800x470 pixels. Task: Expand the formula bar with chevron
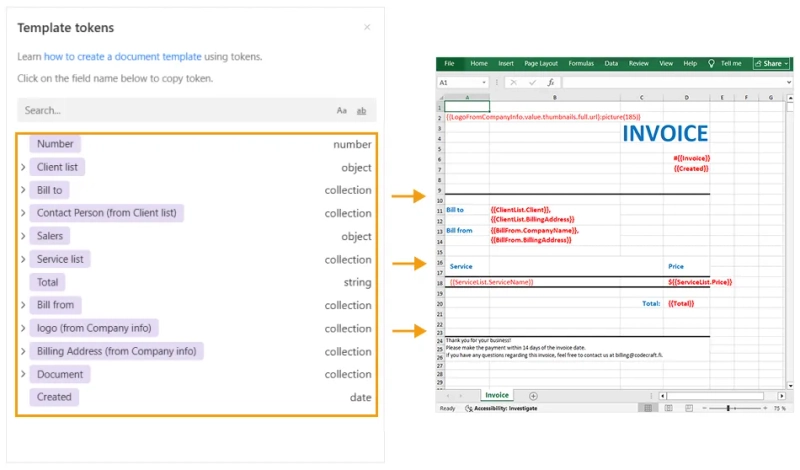click(789, 82)
